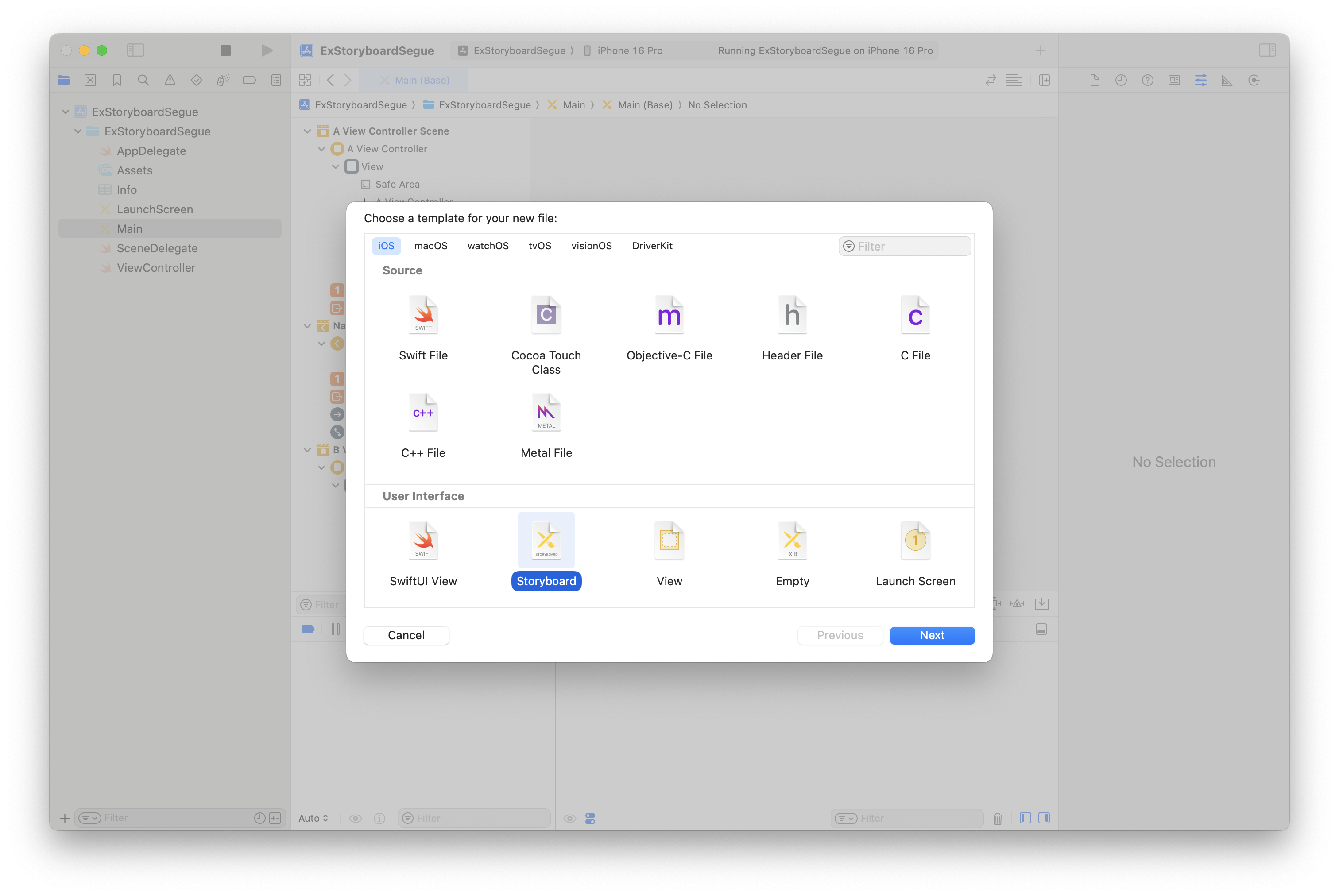The height and width of the screenshot is (896, 1339).
Task: Collapse A View Controller Scene
Action: point(307,131)
